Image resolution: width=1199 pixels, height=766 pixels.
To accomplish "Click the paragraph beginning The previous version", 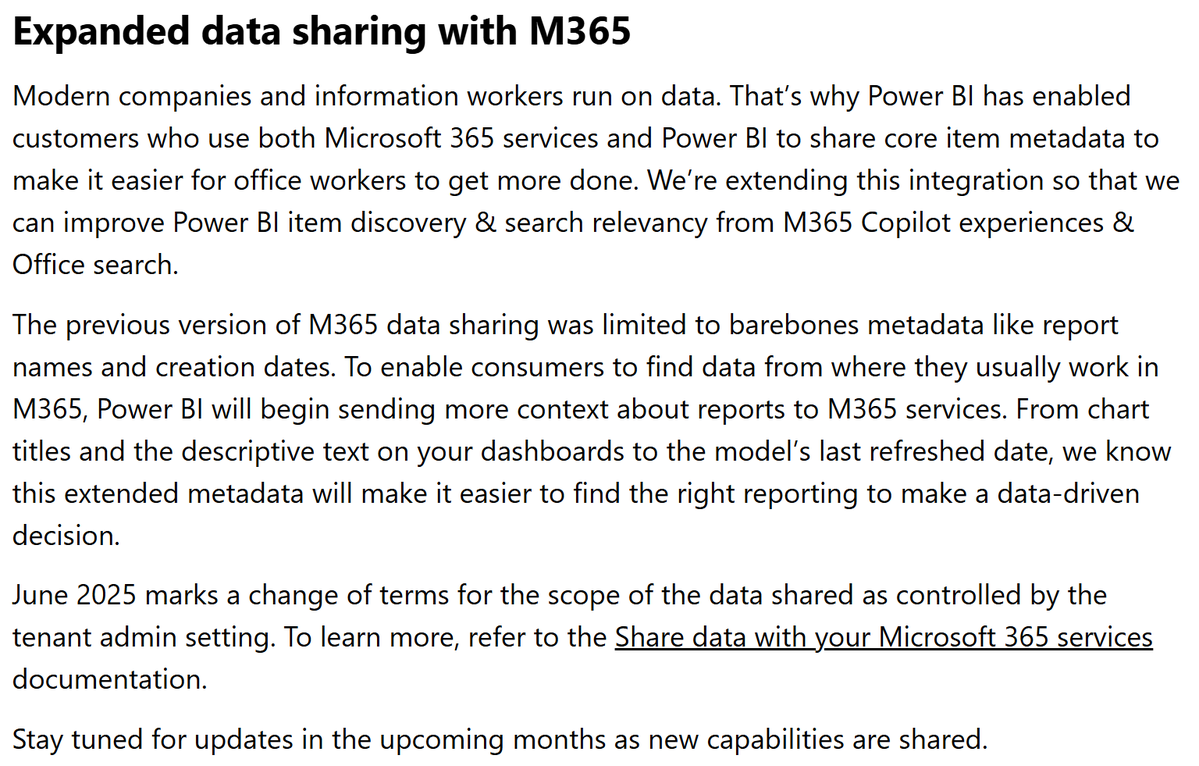I will pos(591,430).
